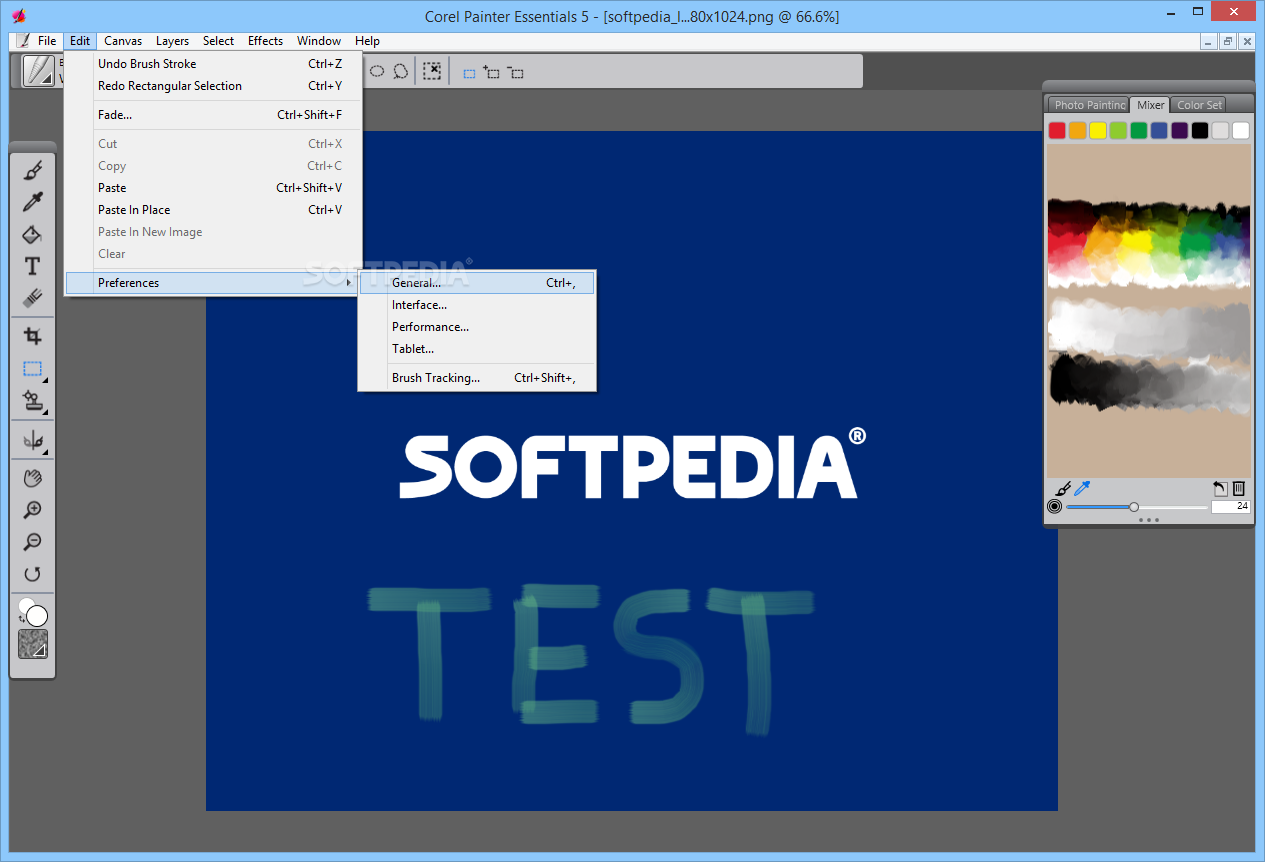The image size is (1265, 862).
Task: Click the Mixer reset arrow icon
Action: 1220,488
